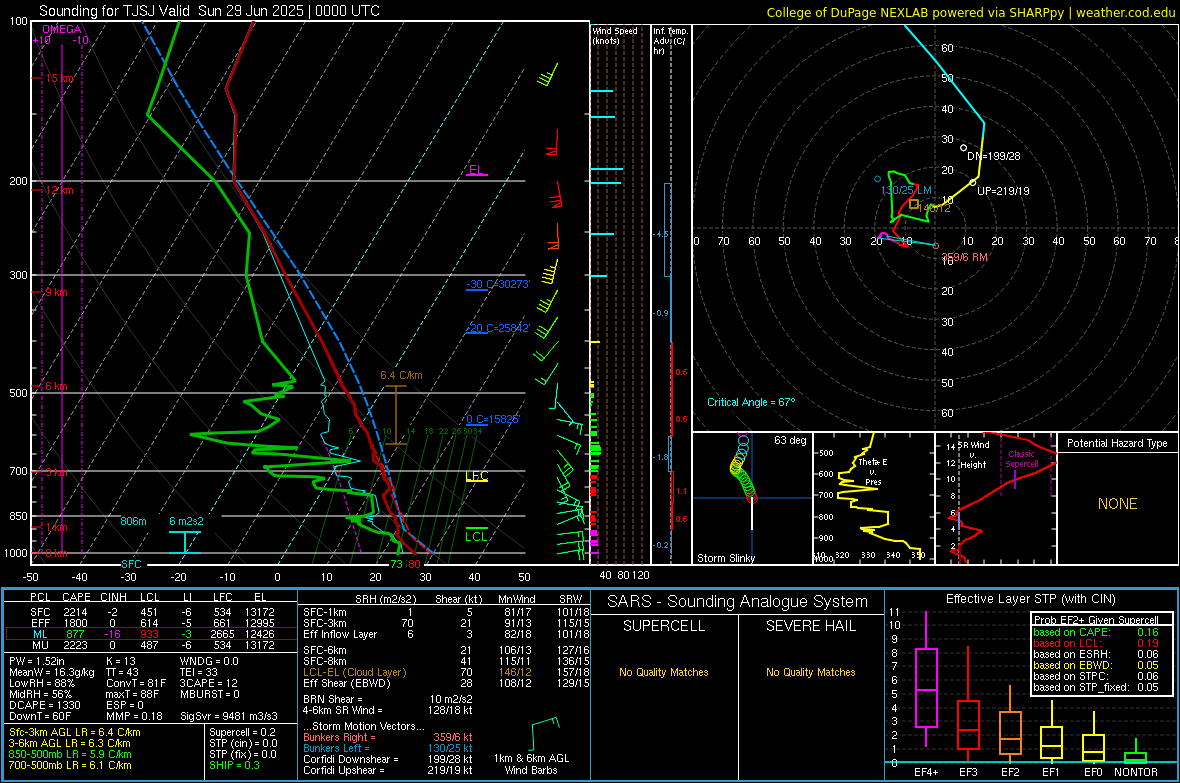The image size is (1180, 783).
Task: Click the Wind Speed (knots) header
Action: pyautogui.click(x=615, y=35)
